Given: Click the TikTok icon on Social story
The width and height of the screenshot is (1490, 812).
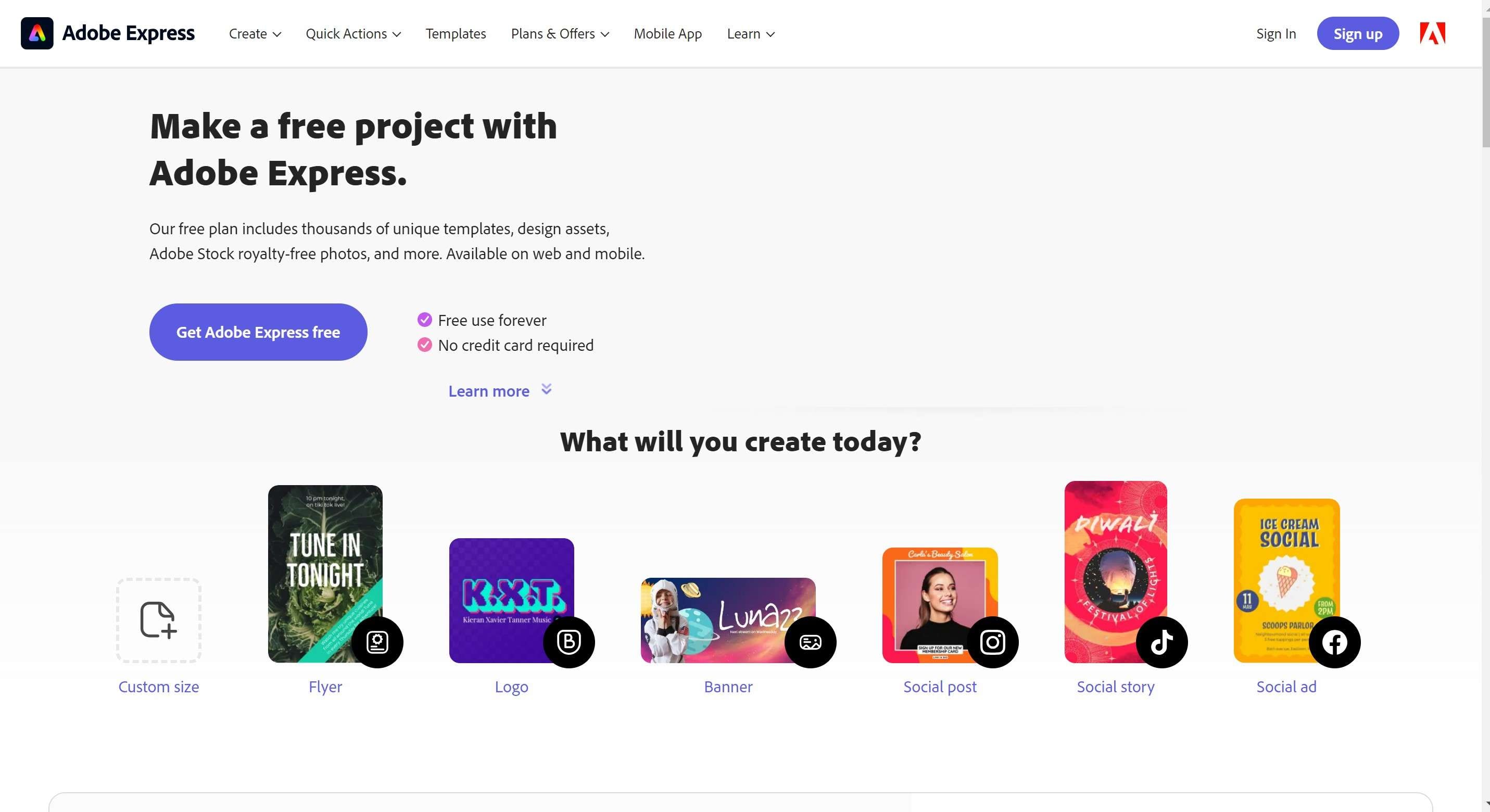Looking at the screenshot, I should 1161,642.
